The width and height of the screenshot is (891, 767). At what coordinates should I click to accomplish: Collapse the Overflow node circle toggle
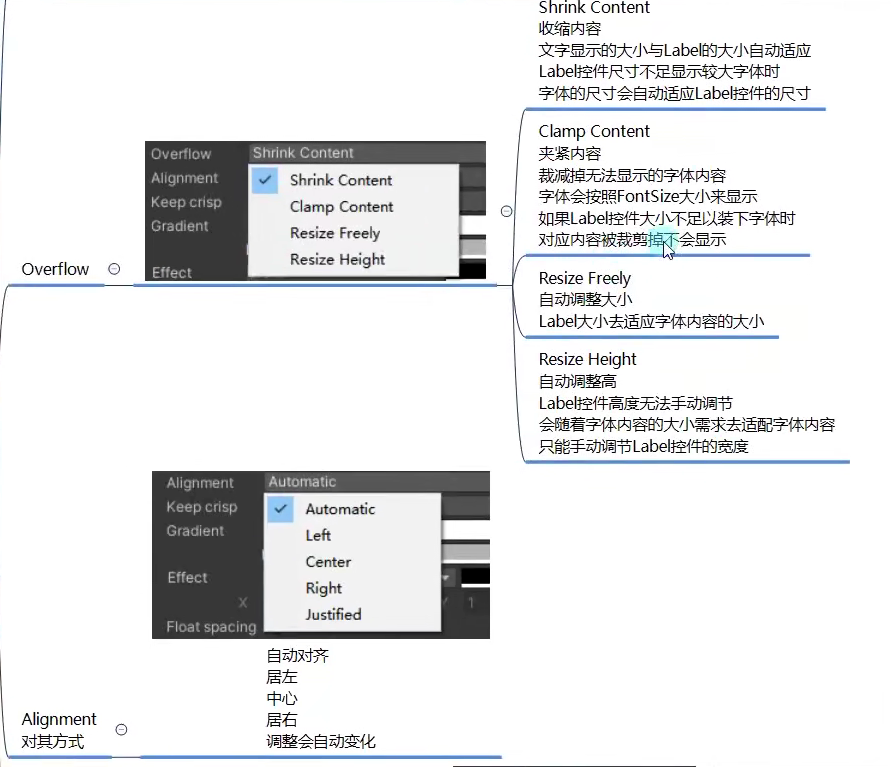[x=114, y=269]
